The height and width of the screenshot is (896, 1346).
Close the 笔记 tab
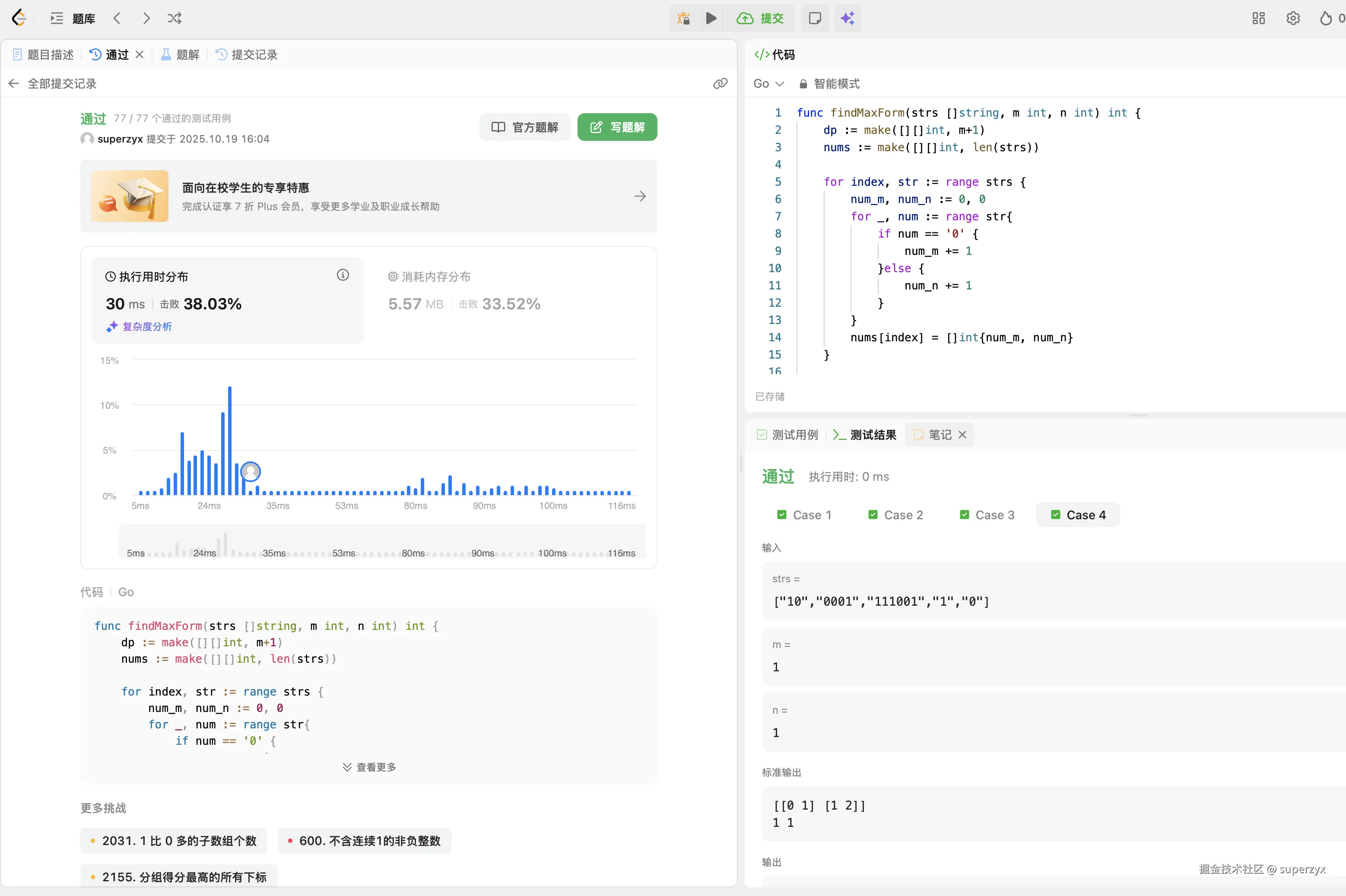coord(963,435)
